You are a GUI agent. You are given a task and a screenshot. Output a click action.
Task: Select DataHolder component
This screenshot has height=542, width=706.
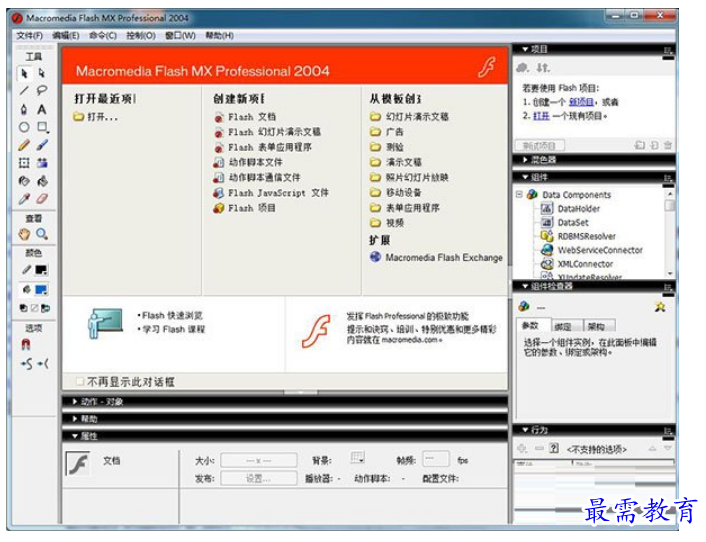579,209
